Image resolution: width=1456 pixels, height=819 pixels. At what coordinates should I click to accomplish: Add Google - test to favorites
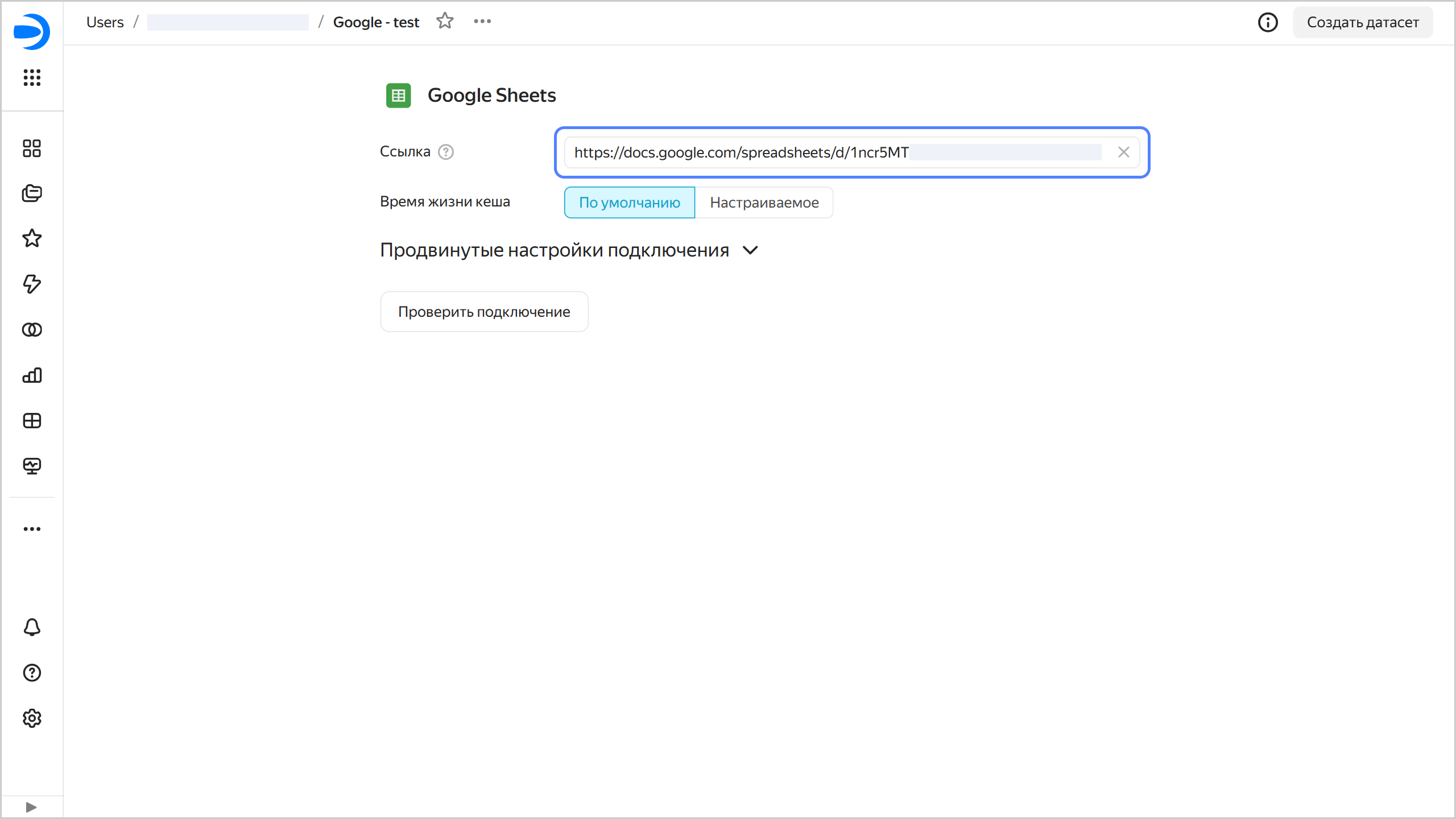pos(445,22)
